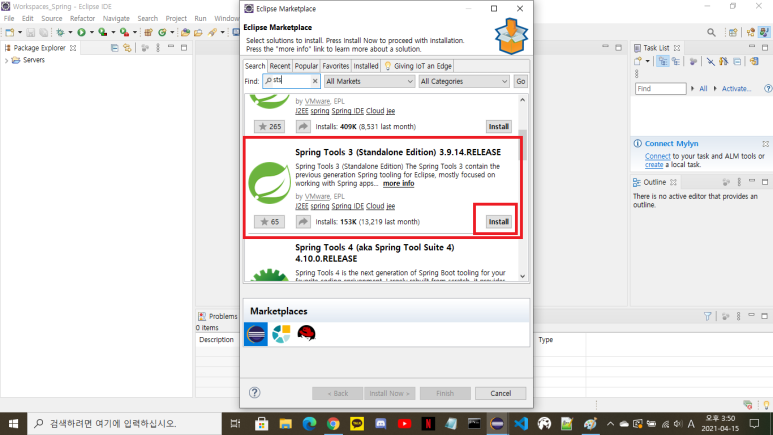Open Visual Studio Code from taskbar
Screen dimensions: 773x435
point(521,424)
